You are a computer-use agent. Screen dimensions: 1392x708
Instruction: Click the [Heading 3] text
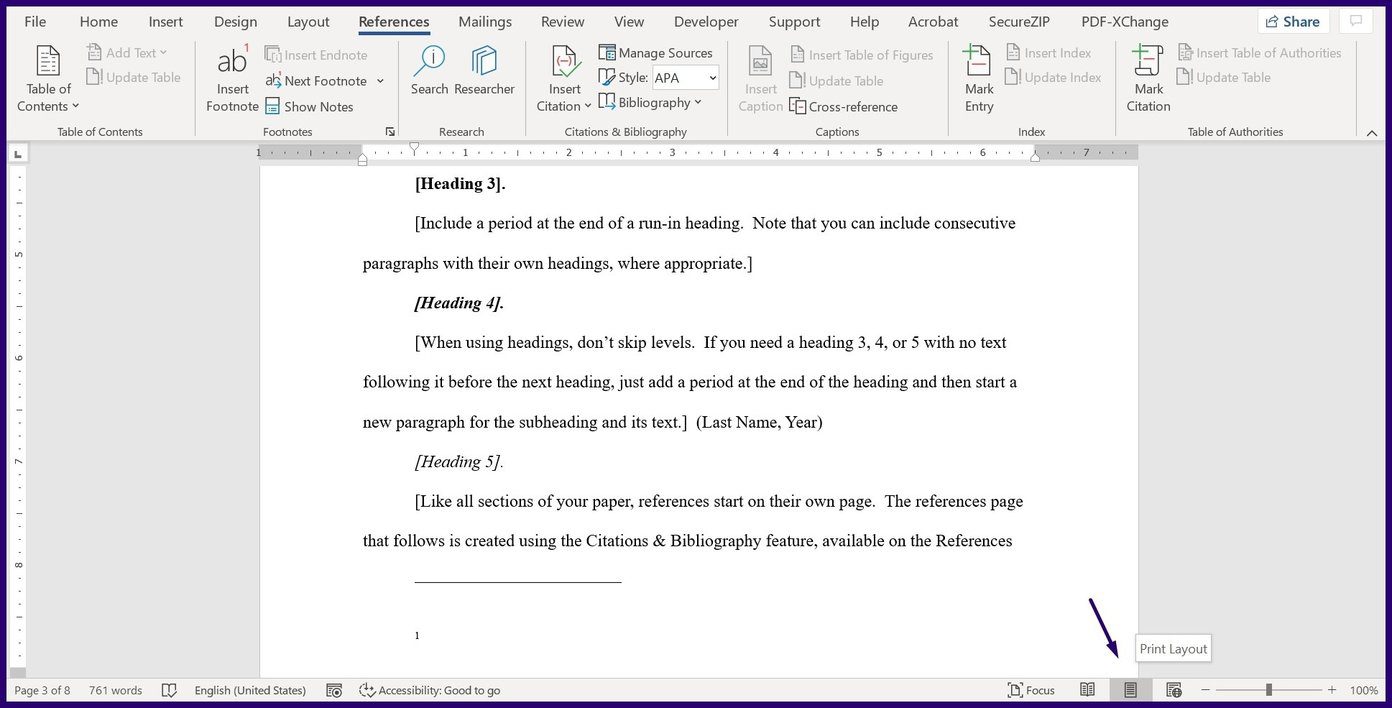(460, 184)
